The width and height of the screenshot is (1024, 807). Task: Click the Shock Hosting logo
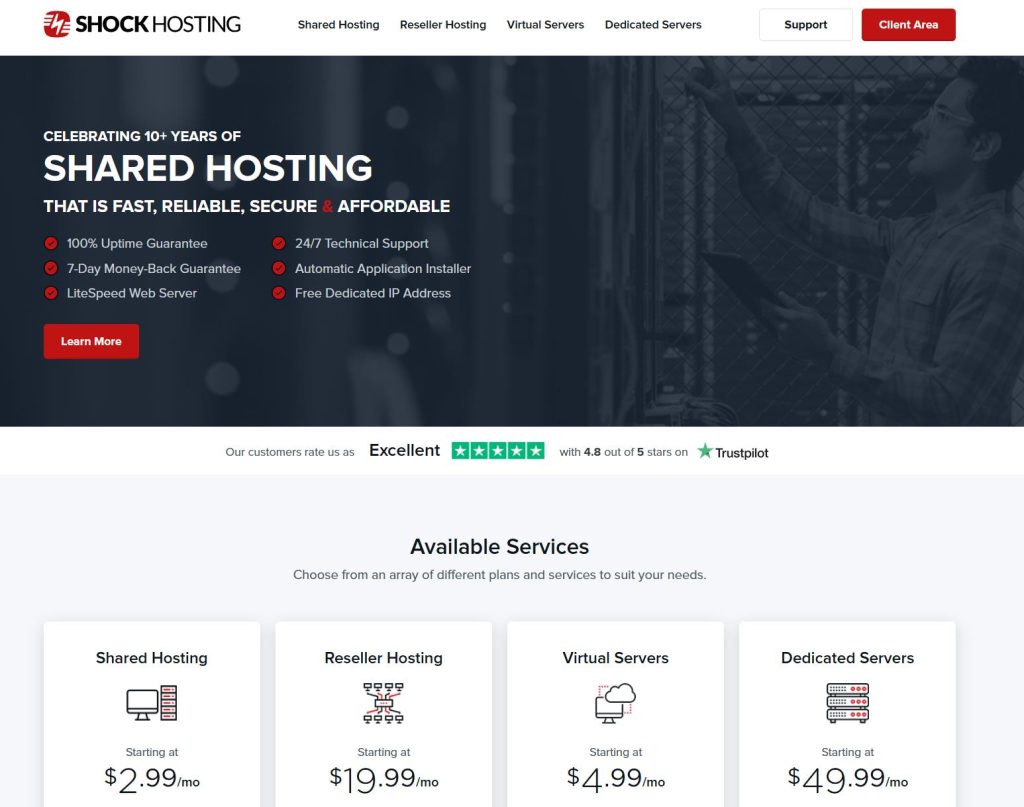pos(142,24)
